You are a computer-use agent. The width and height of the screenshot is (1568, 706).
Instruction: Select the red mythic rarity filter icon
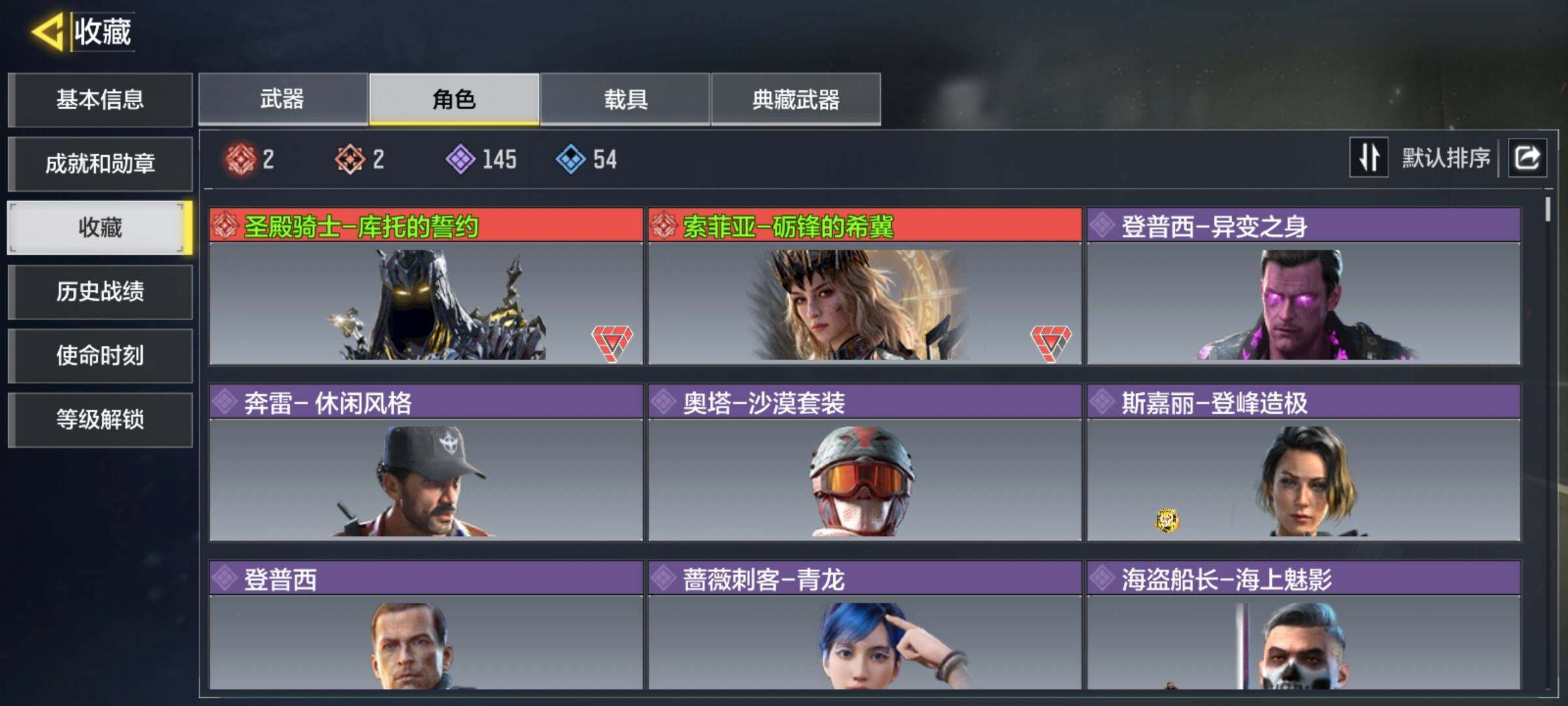point(240,159)
